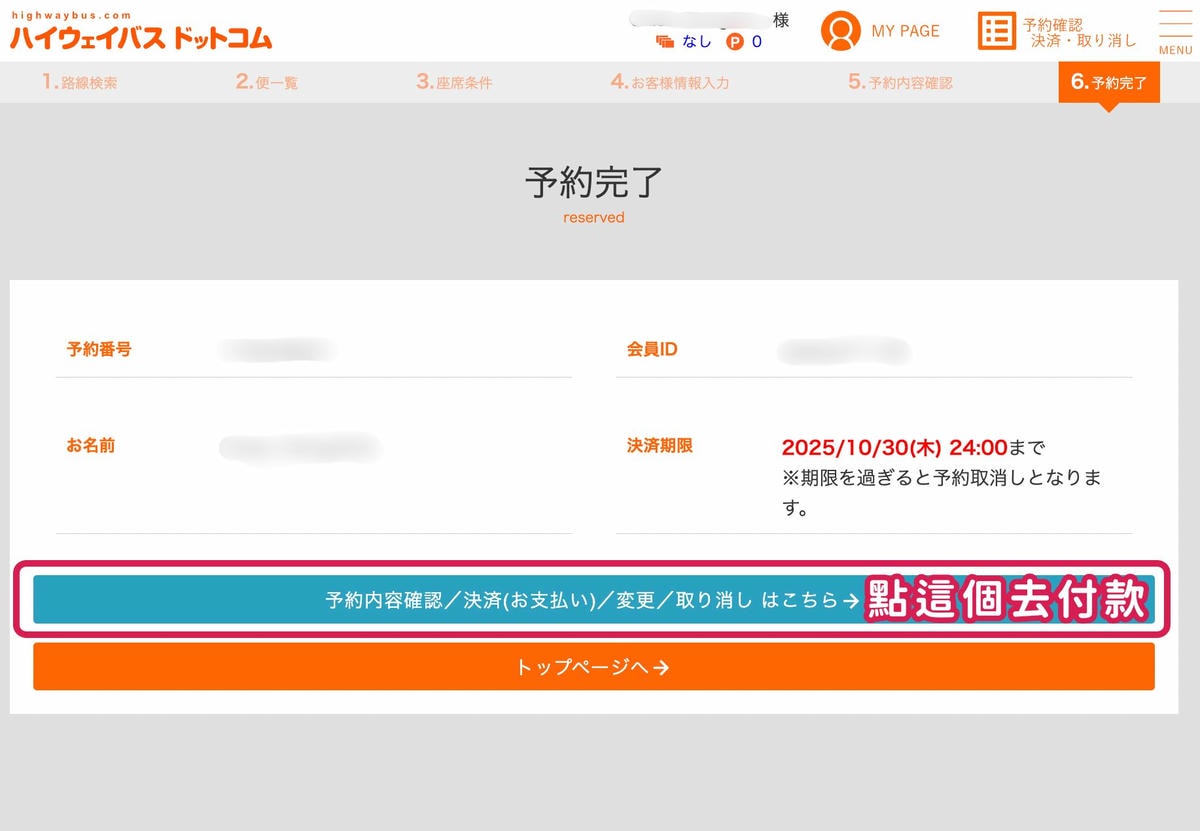This screenshot has width=1200, height=831.
Task: Go to step 2. 便一覧
Action: click(267, 82)
